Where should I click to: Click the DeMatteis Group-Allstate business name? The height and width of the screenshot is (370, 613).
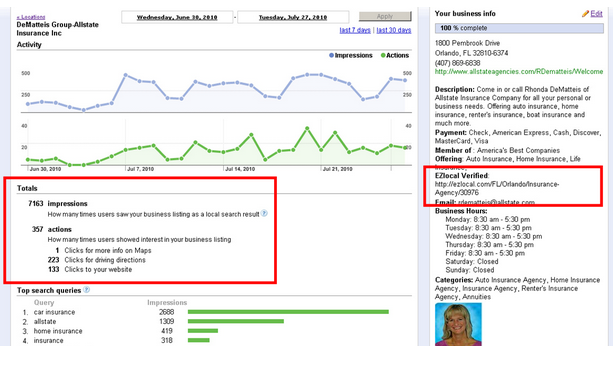57,29
